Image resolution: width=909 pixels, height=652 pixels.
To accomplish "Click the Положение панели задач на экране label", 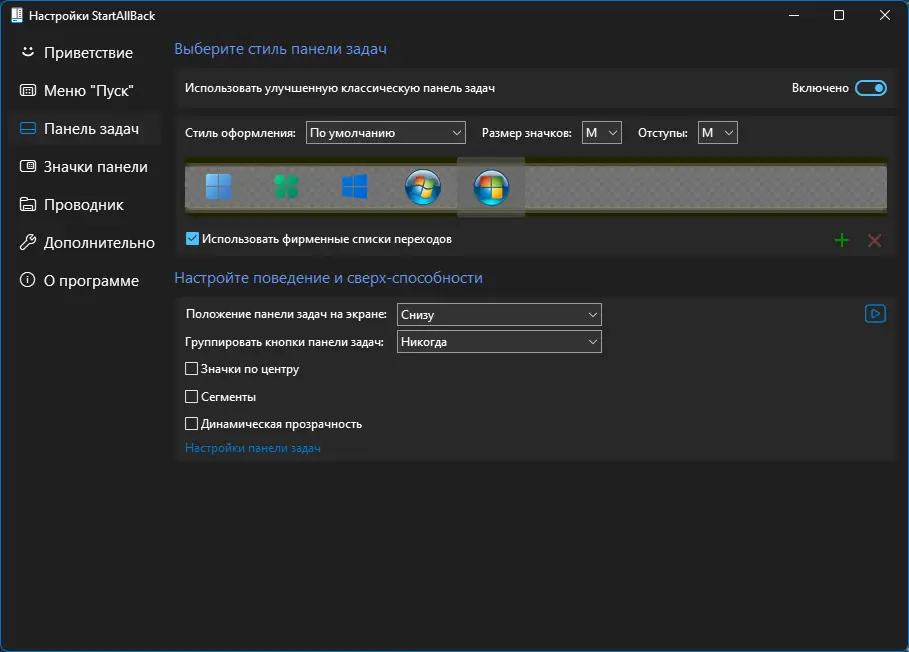I will pos(286,314).
